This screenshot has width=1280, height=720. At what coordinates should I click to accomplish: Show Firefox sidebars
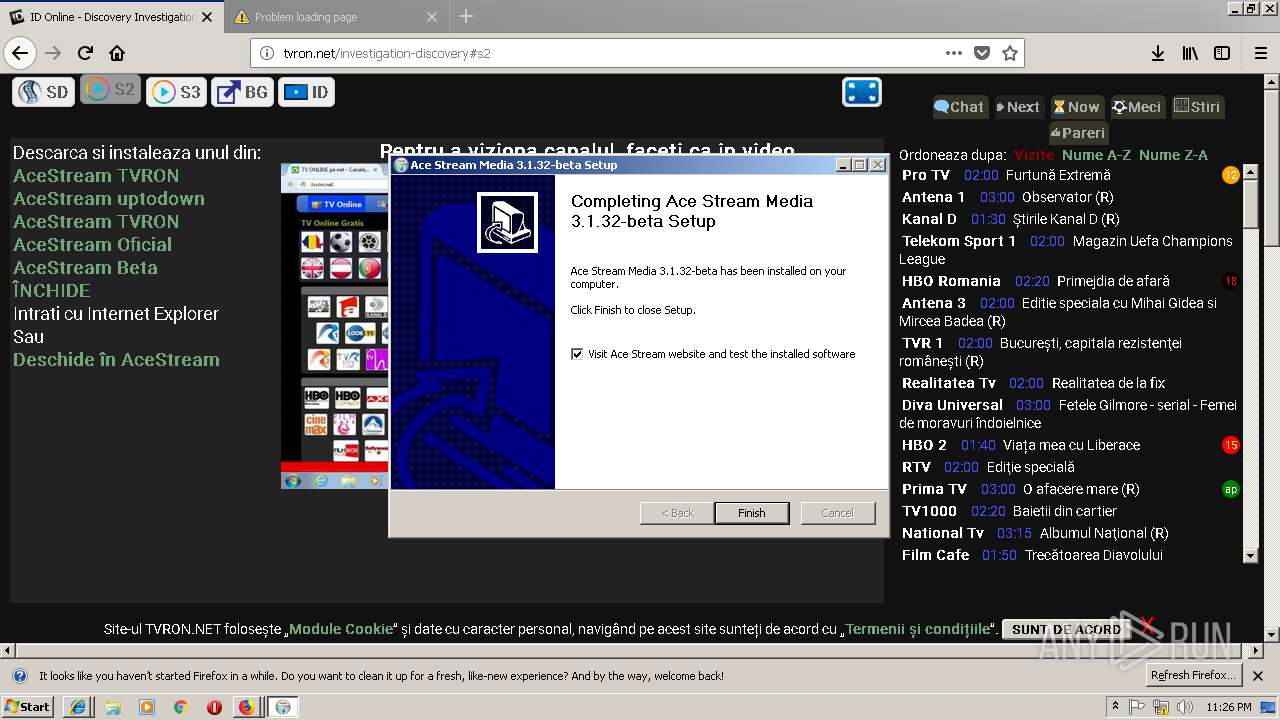pyautogui.click(x=1222, y=53)
